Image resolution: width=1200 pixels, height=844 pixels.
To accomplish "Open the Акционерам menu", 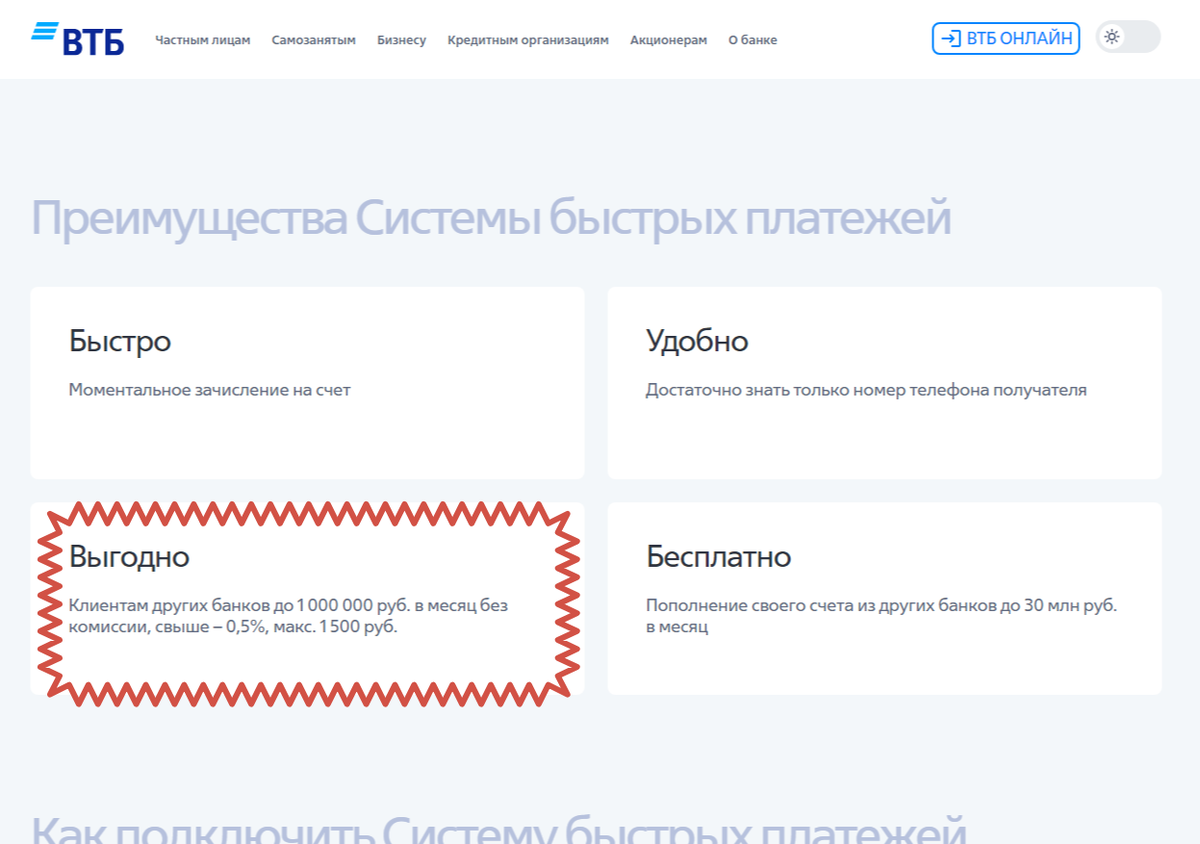I will click(x=669, y=40).
